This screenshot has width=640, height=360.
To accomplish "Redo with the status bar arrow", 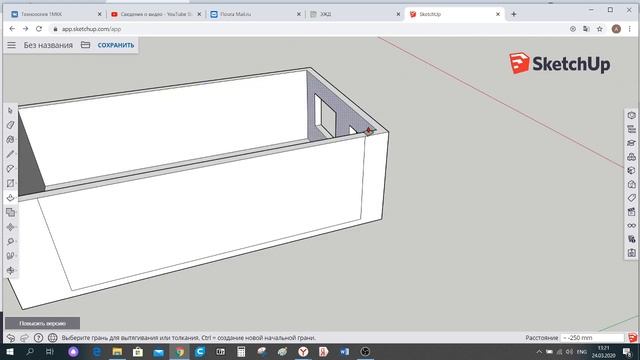I will 24,338.
